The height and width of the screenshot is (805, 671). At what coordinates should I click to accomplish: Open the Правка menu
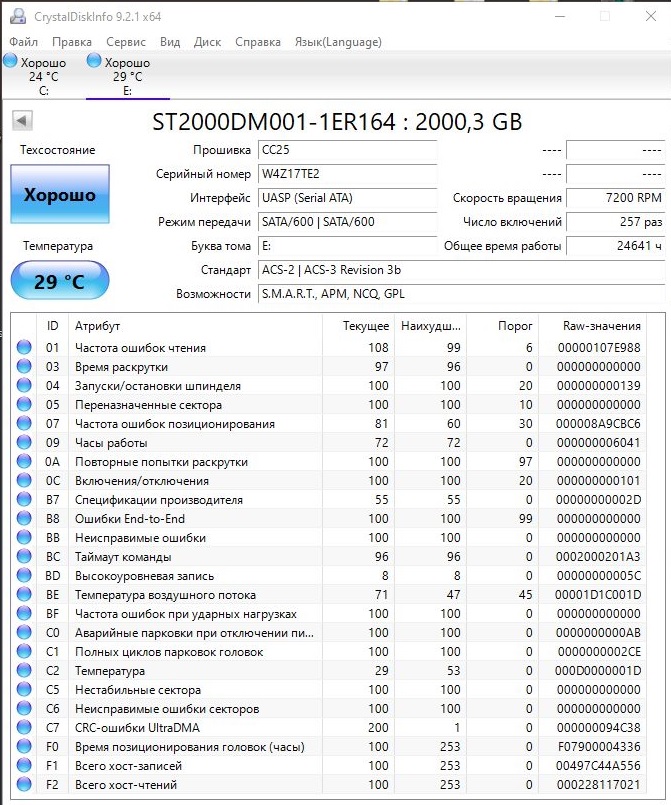point(72,42)
